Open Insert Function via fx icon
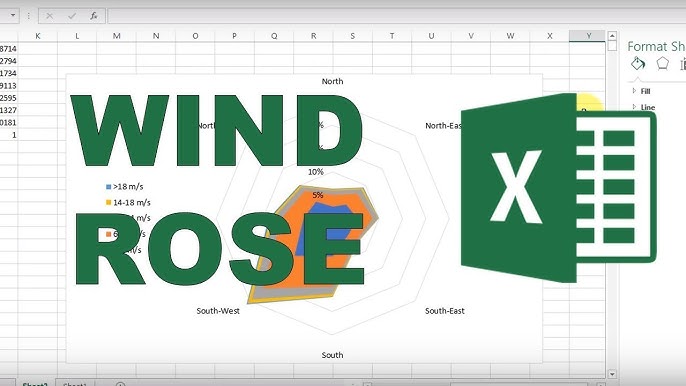Image resolution: width=686 pixels, height=386 pixels. pyautogui.click(x=94, y=16)
